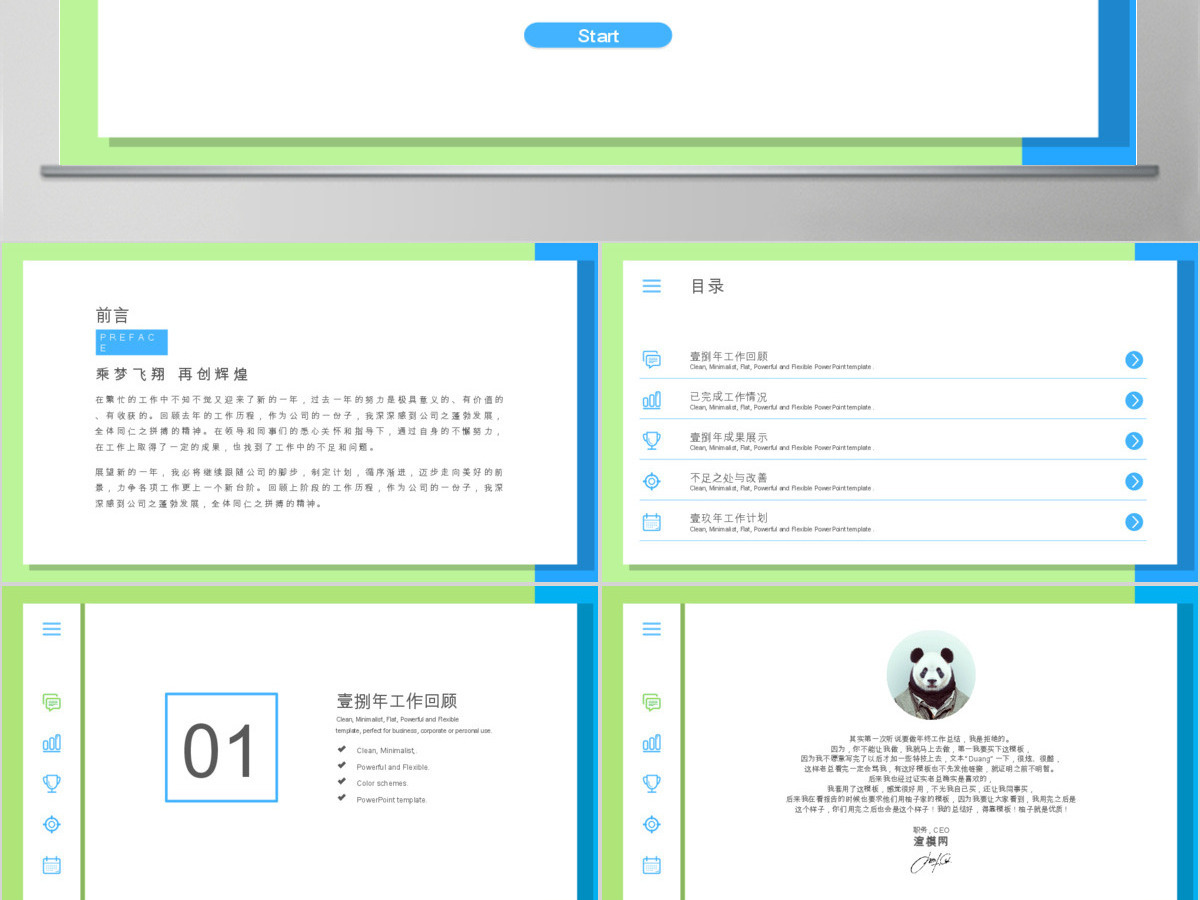Click the 壹捌年工作回顾 heading on the 01 slide
The image size is (1200, 900).
point(397,701)
